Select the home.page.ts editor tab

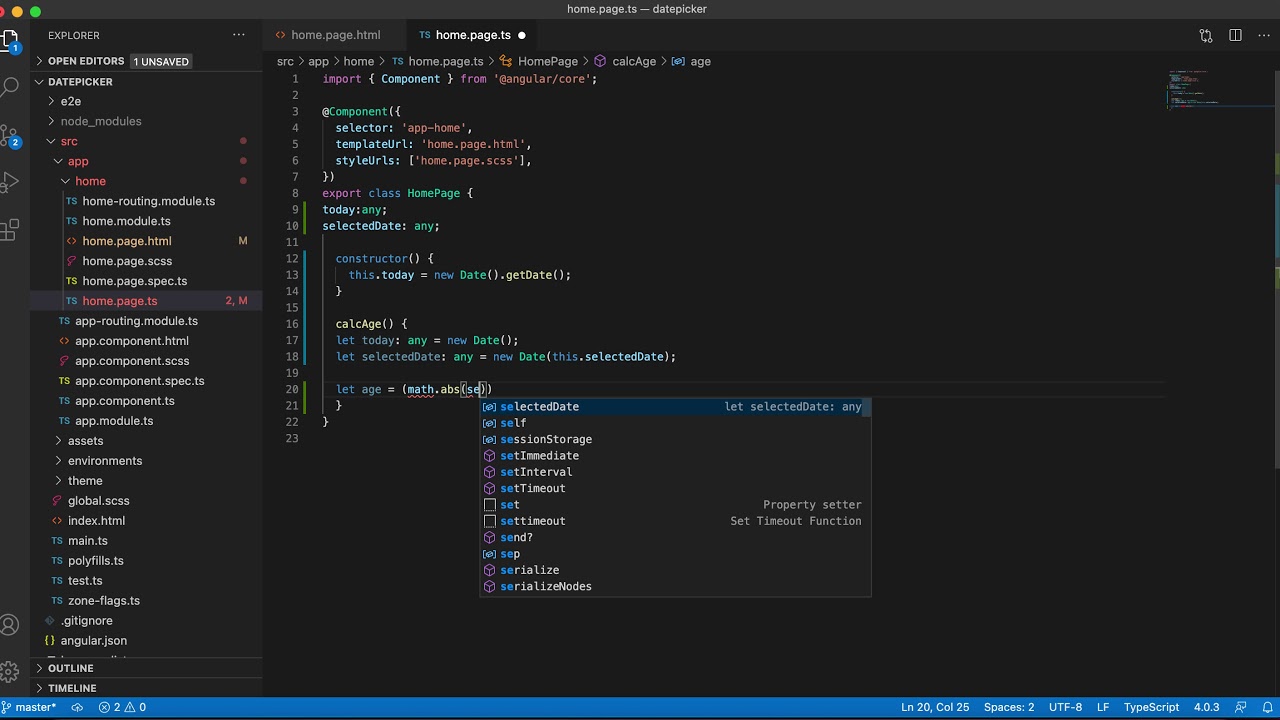point(472,35)
